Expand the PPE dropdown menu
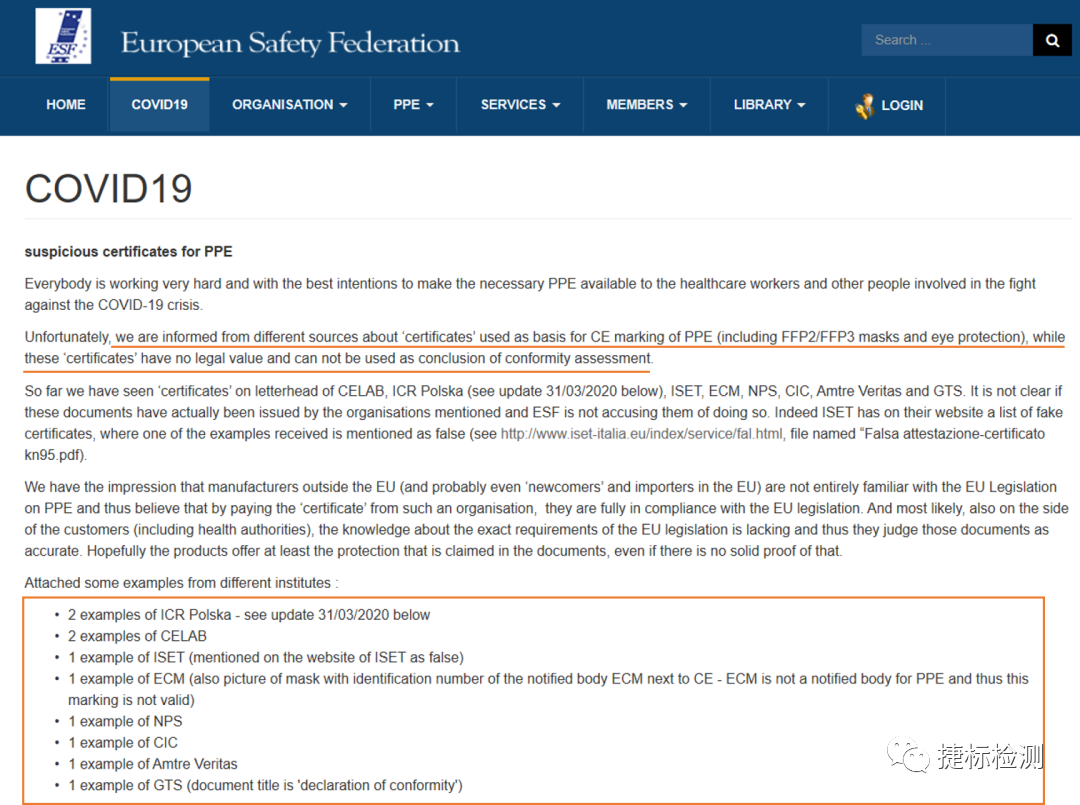 413,105
